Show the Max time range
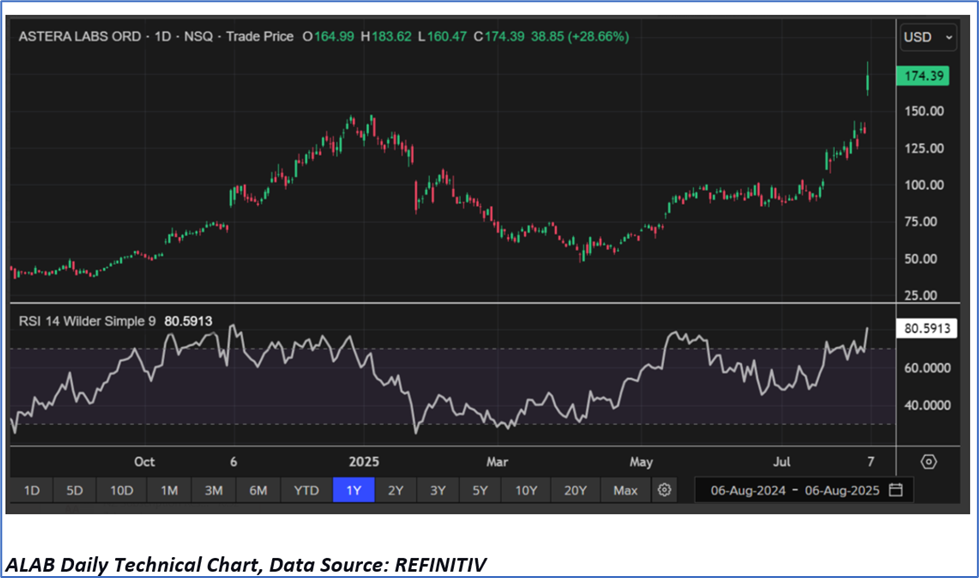979x578 pixels. [625, 490]
